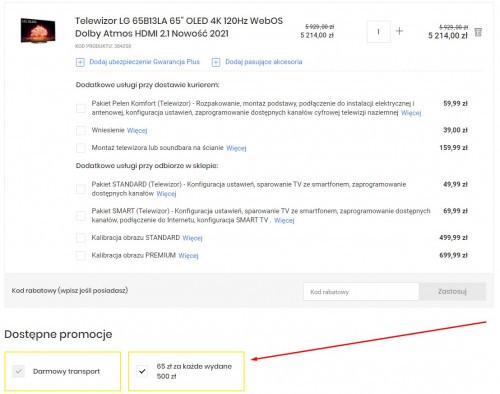Select the 699,99 zł PREMIUM calibration price
Viewport: 500px width, 394px height.
pos(453,255)
